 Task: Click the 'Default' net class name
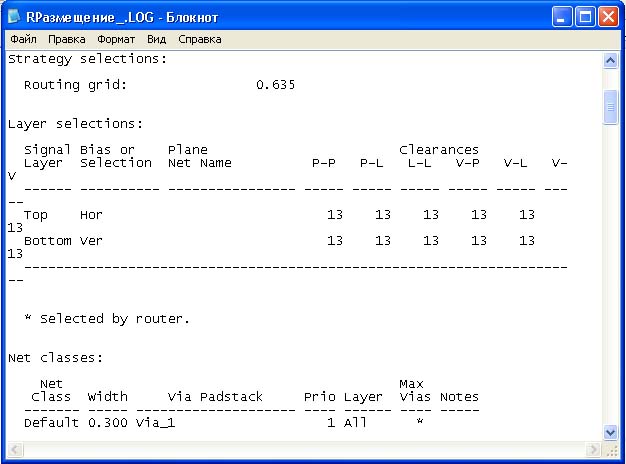(x=52, y=423)
